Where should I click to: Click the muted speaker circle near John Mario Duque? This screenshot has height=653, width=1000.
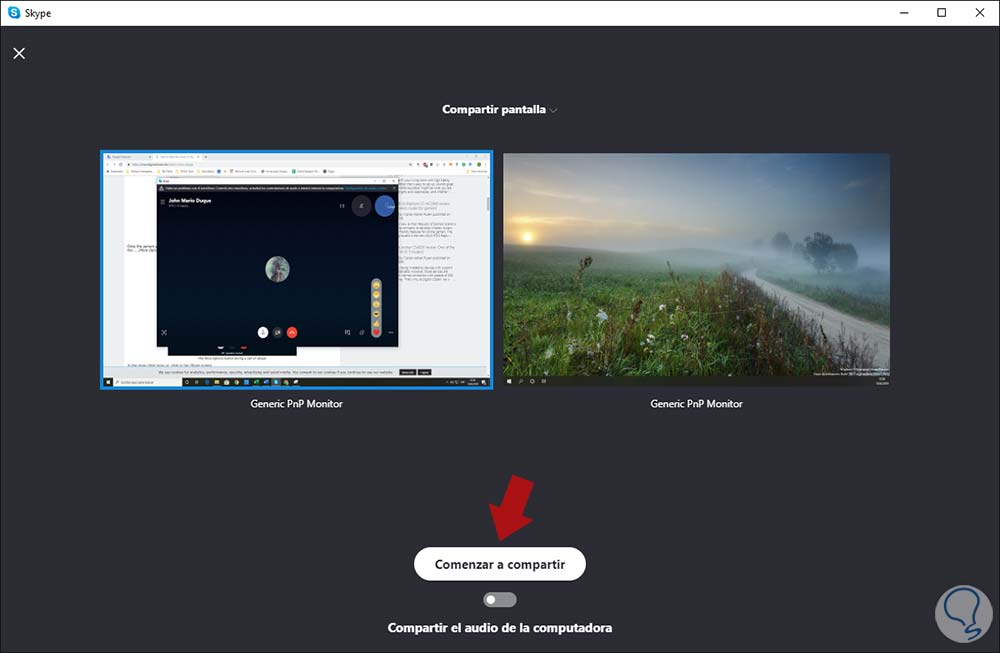[x=361, y=206]
